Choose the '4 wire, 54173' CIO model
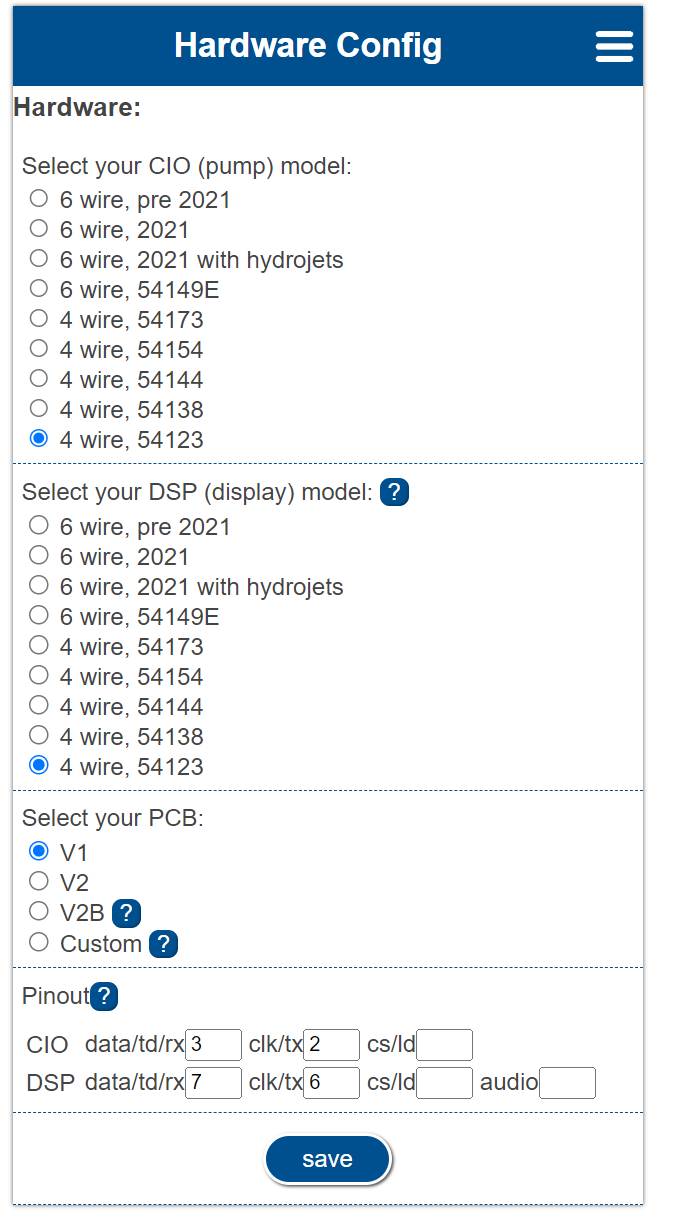Screen dimensions: 686x1228 (38, 318)
